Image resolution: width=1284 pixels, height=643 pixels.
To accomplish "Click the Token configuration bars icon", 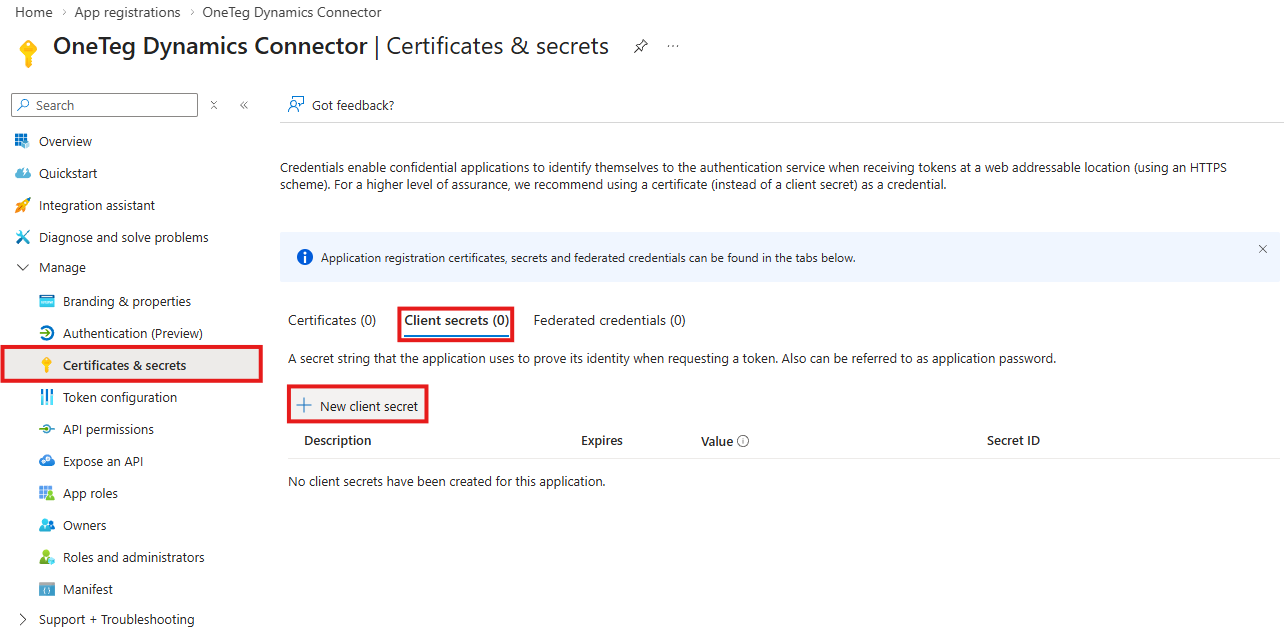I will click(46, 397).
